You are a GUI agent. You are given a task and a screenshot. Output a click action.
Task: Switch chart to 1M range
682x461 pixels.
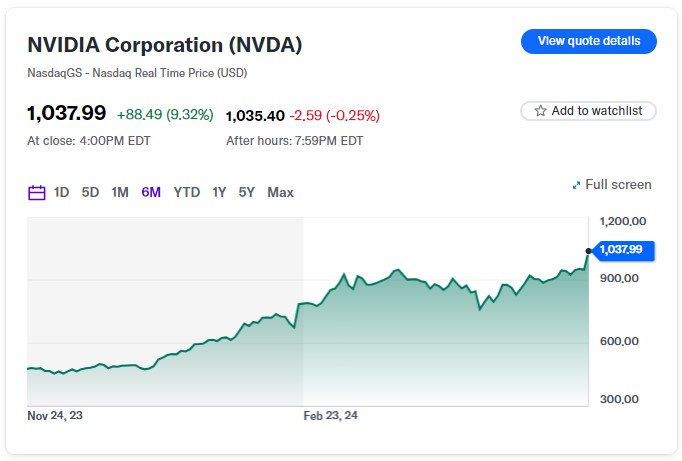tap(120, 192)
